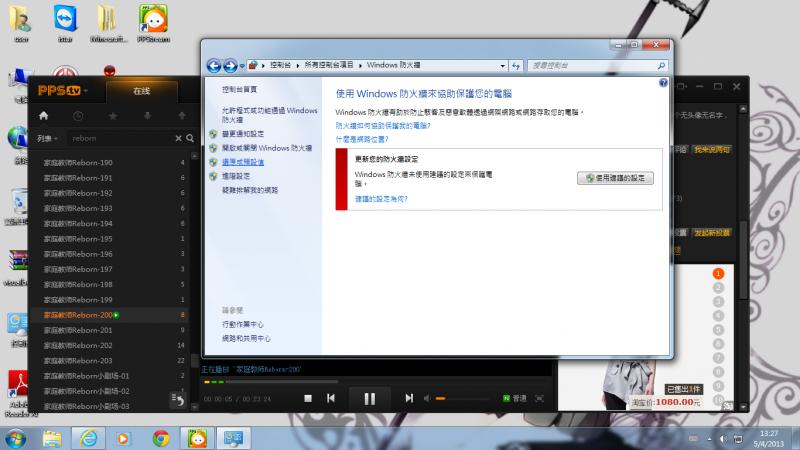Switch to the 在线 tab in PPS
This screenshot has height=450, width=800.
click(x=141, y=91)
